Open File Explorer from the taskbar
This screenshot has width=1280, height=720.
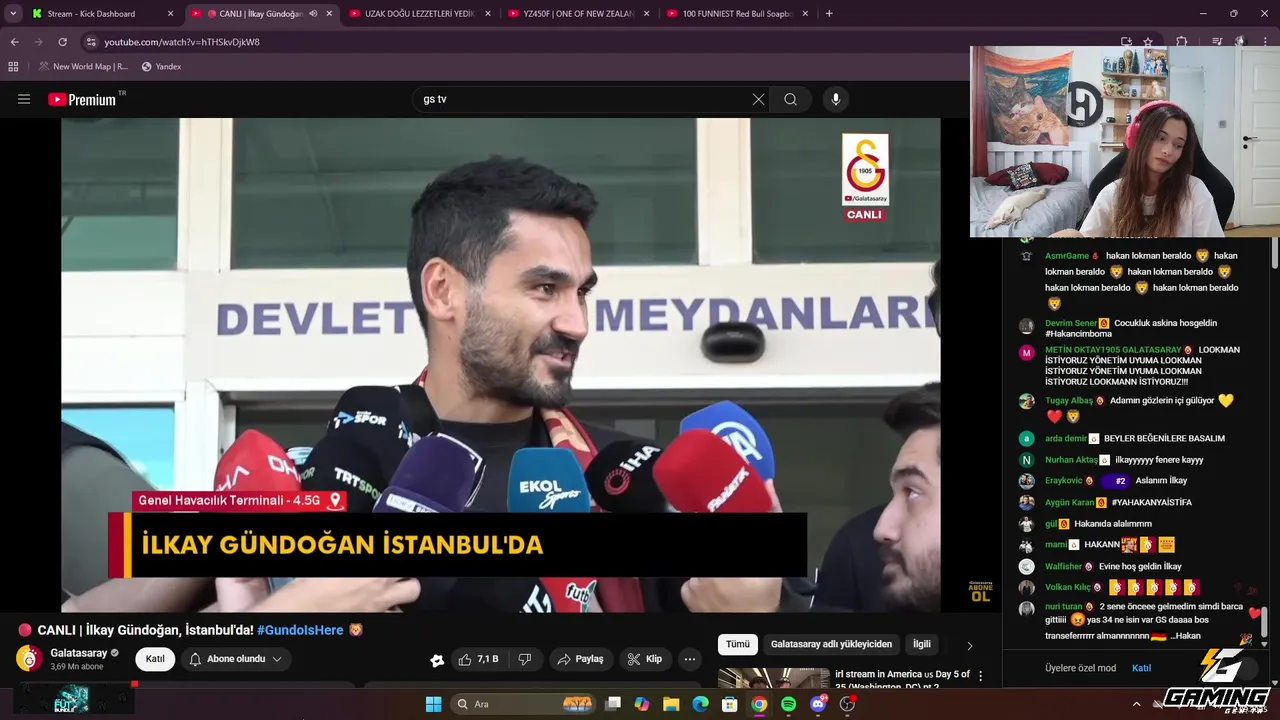pyautogui.click(x=671, y=704)
